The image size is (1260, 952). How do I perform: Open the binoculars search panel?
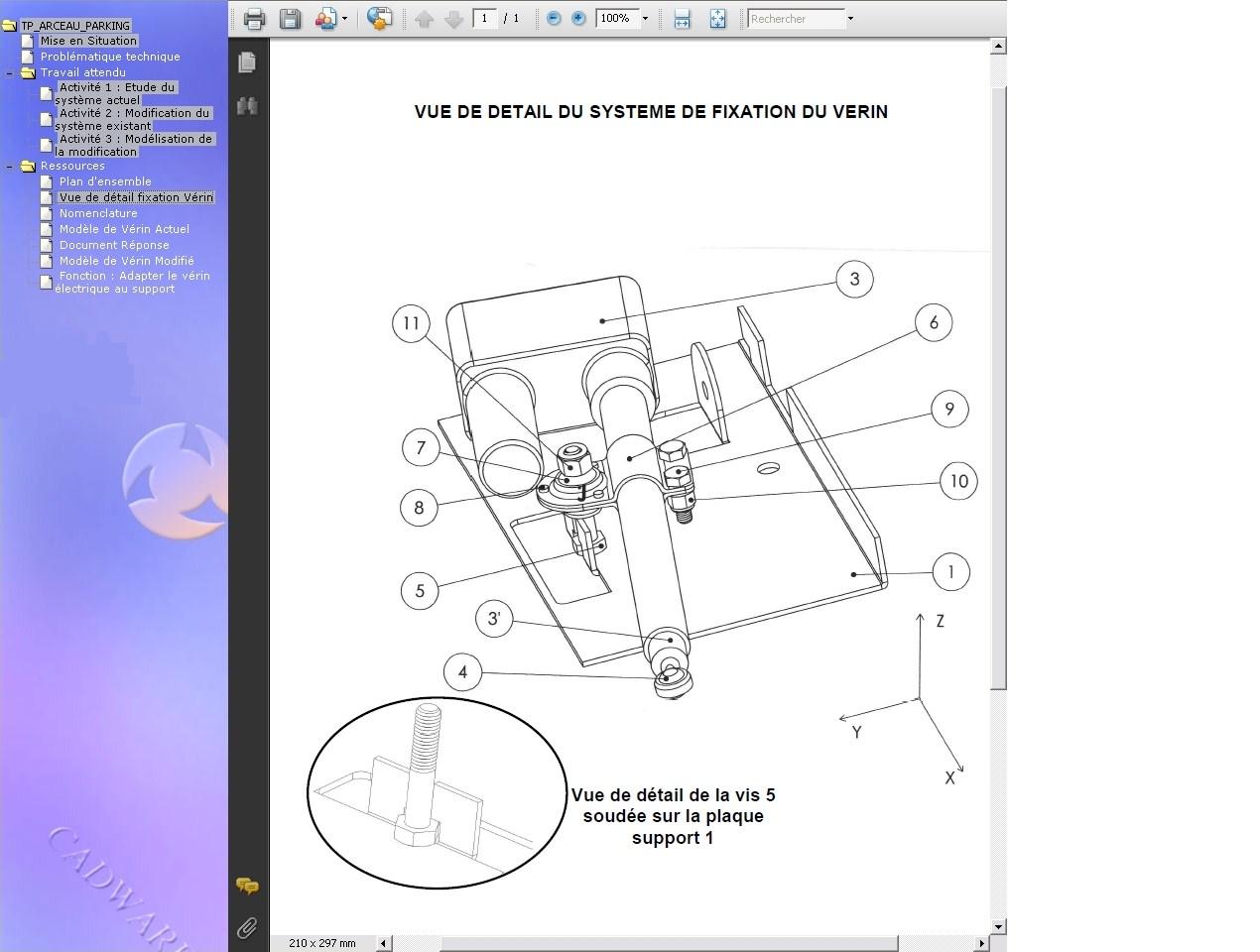click(247, 105)
